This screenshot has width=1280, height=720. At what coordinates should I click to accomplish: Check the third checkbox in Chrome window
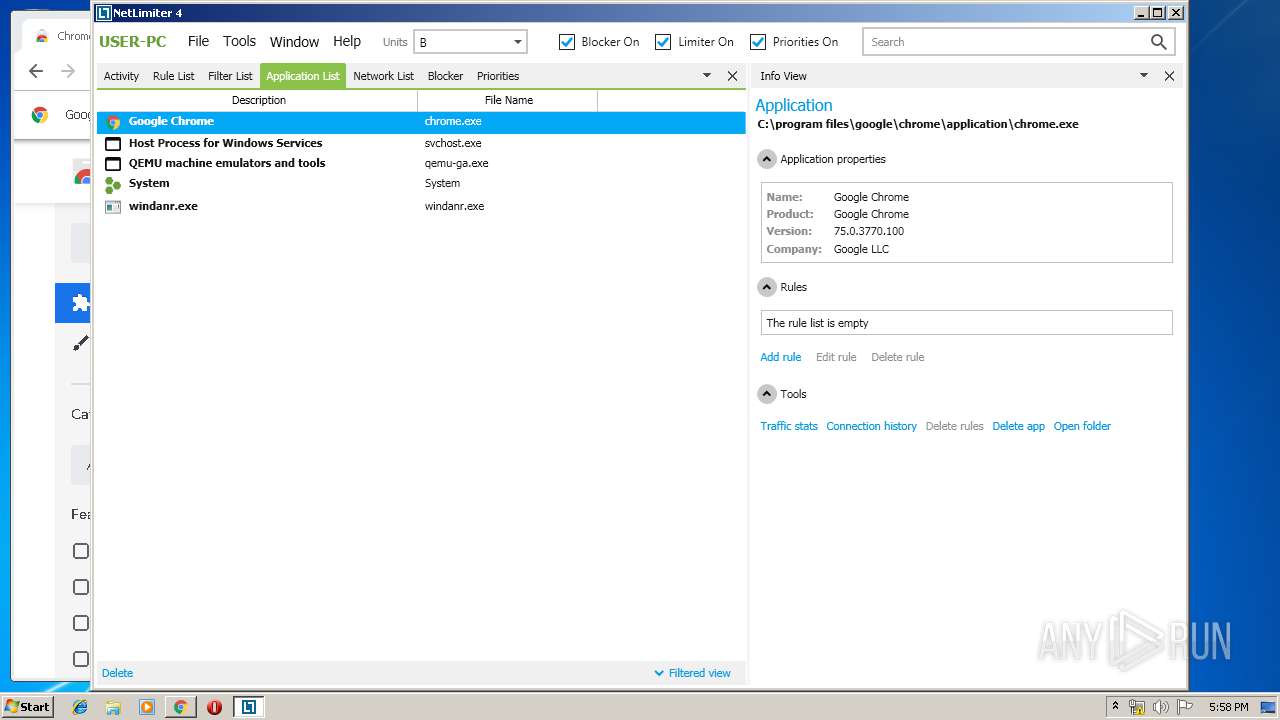[81, 623]
